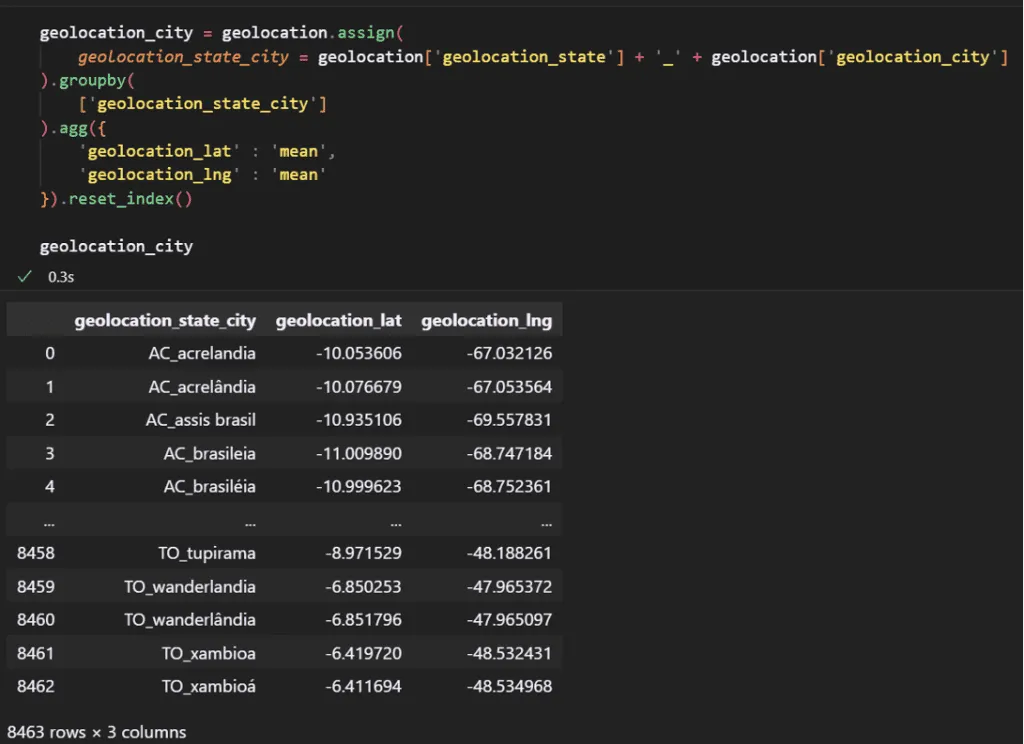The image size is (1024, 744).
Task: Select the geolocation_lat column header in the table
Action: point(338,321)
